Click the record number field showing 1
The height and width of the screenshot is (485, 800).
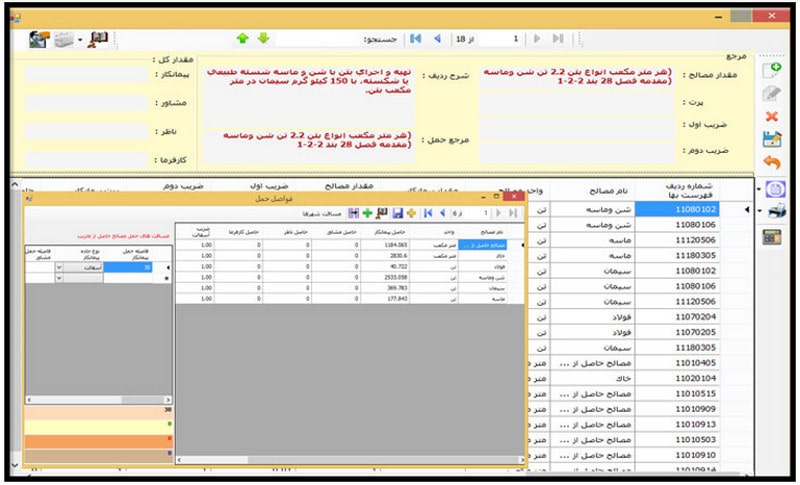500,39
